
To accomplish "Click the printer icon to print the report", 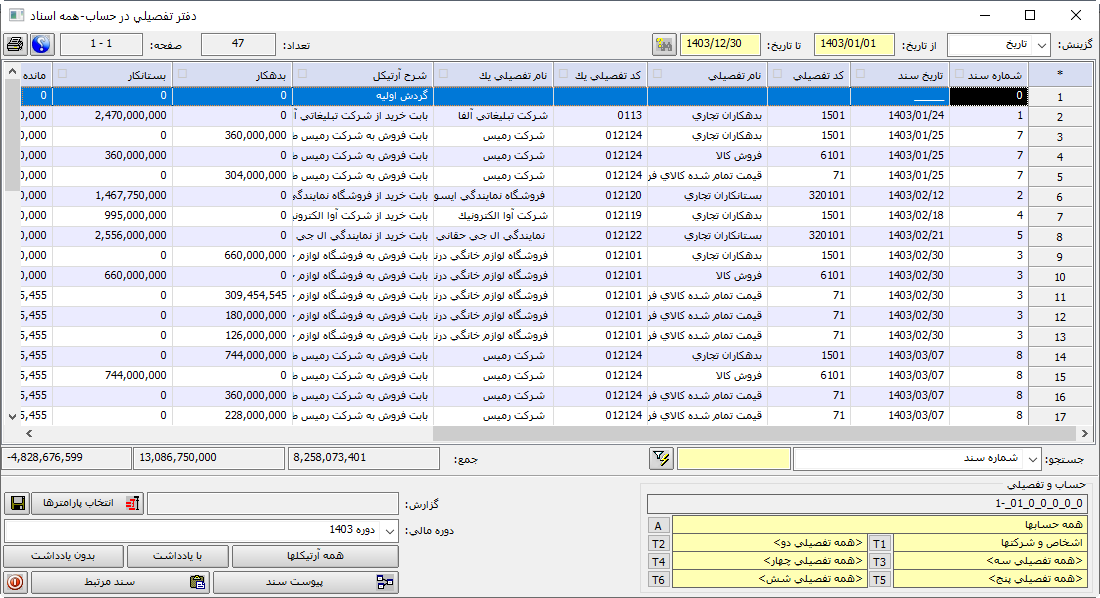I will tap(14, 44).
